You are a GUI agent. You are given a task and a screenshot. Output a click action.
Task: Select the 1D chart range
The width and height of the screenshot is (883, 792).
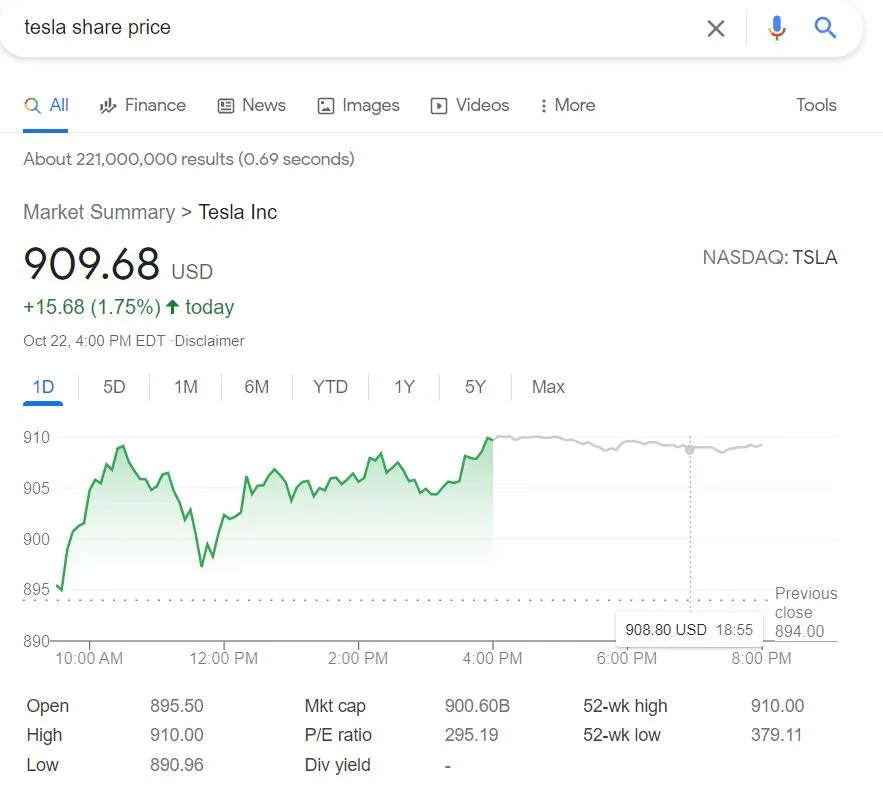click(43, 387)
